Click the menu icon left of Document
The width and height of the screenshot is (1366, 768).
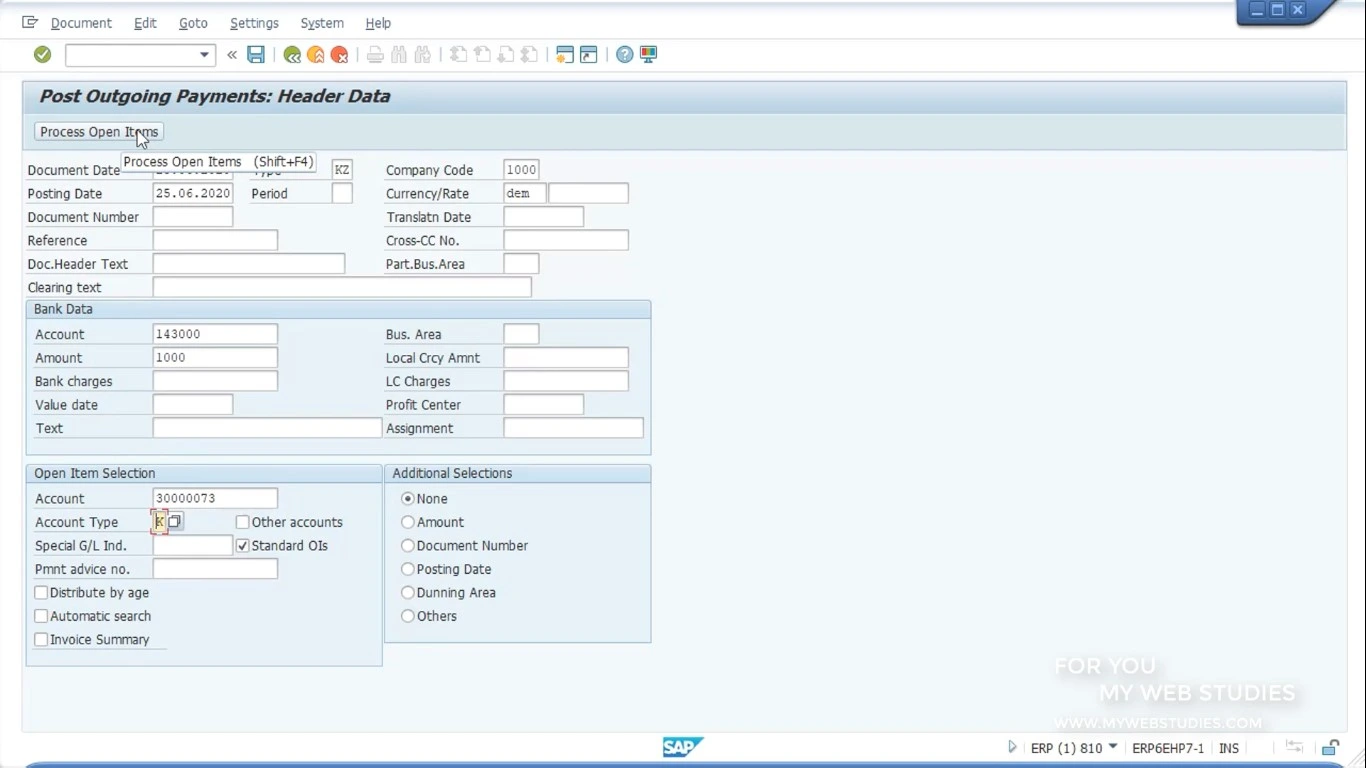(x=30, y=22)
